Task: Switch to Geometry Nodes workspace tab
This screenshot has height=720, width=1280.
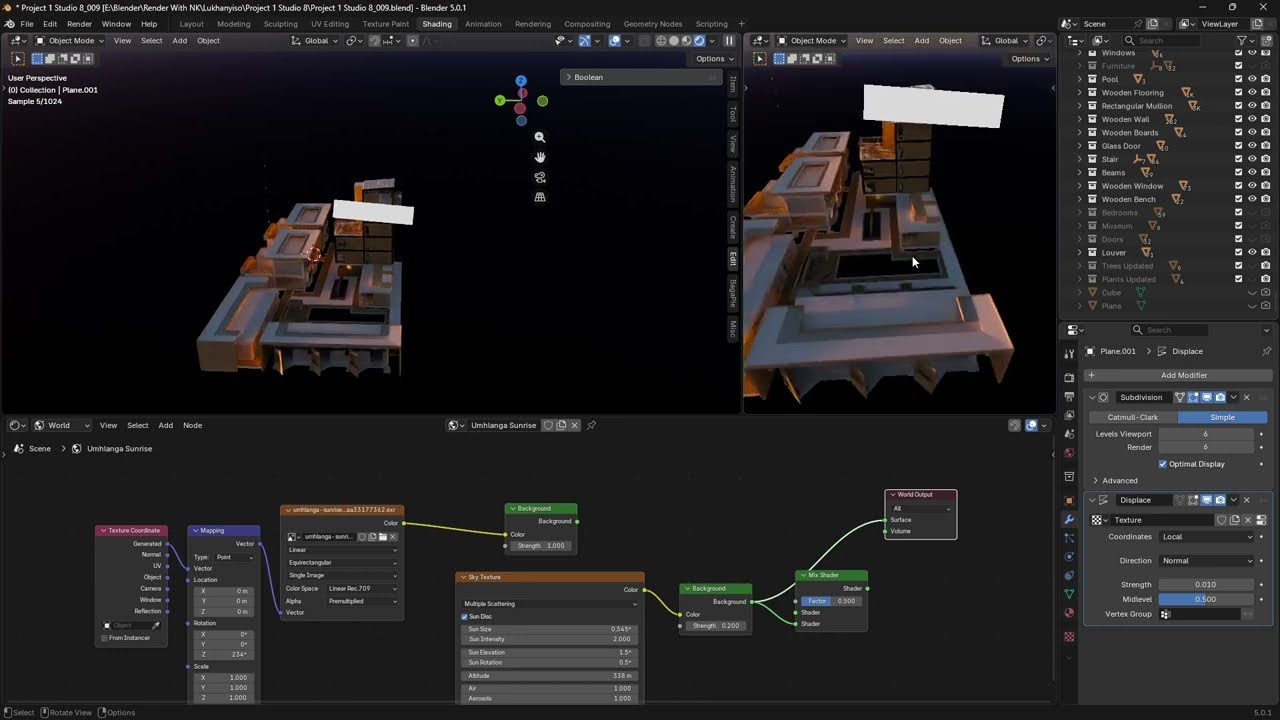Action: tap(653, 24)
